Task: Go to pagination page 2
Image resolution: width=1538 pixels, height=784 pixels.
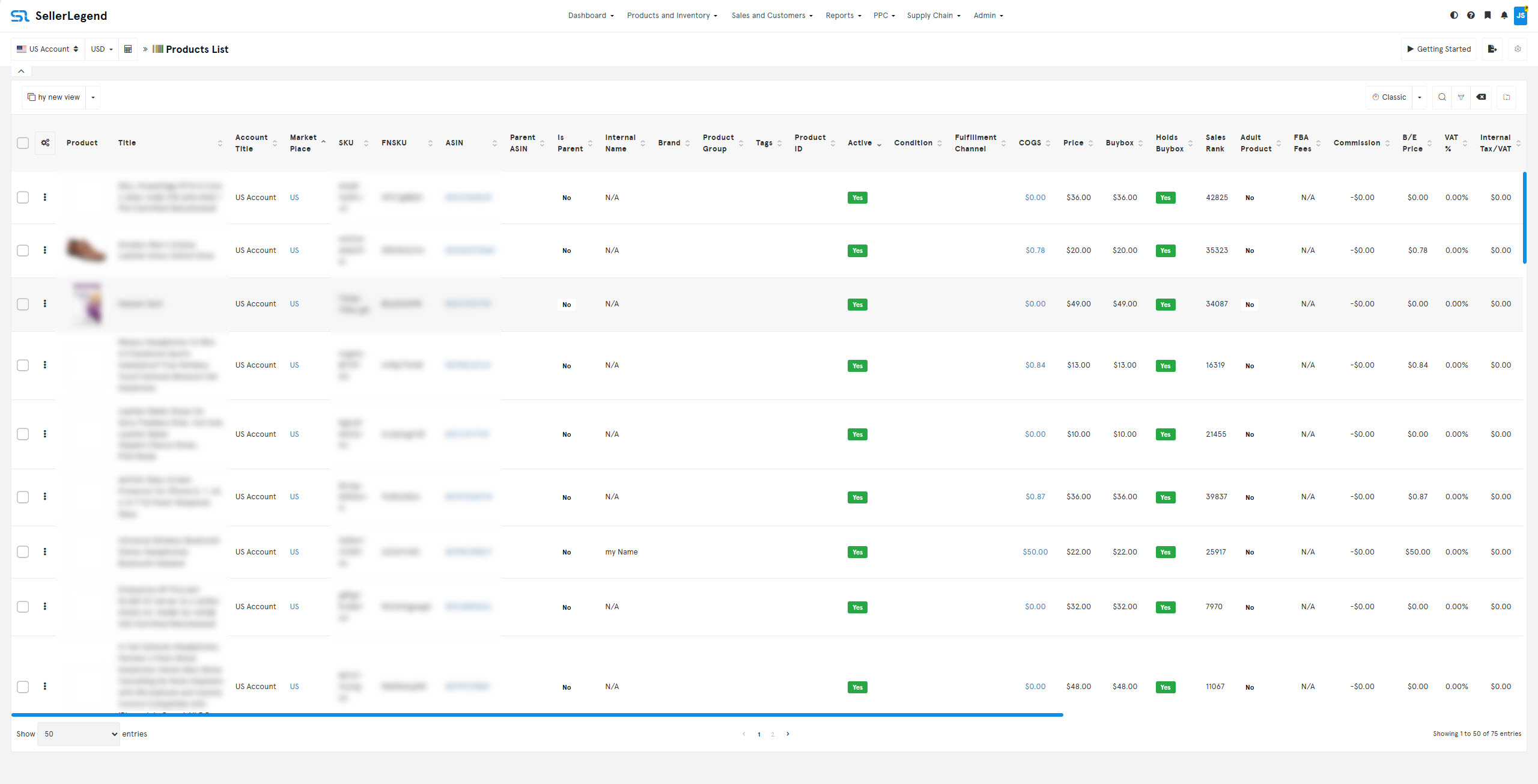Action: 773,734
